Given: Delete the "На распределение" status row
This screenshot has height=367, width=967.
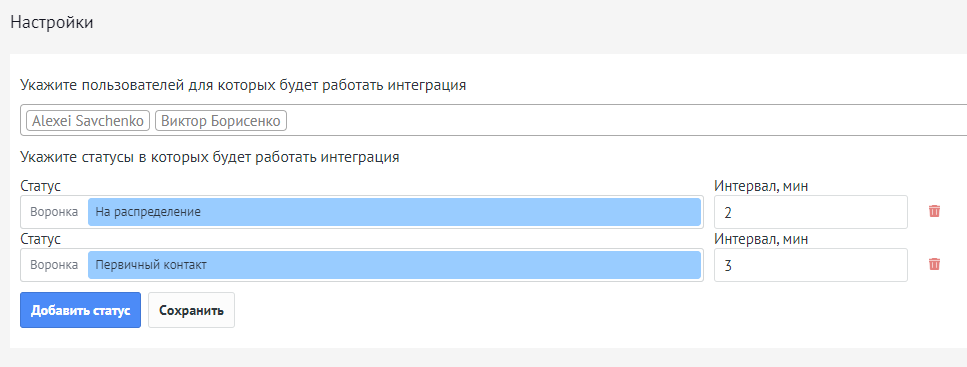Looking at the screenshot, I should coord(934,212).
